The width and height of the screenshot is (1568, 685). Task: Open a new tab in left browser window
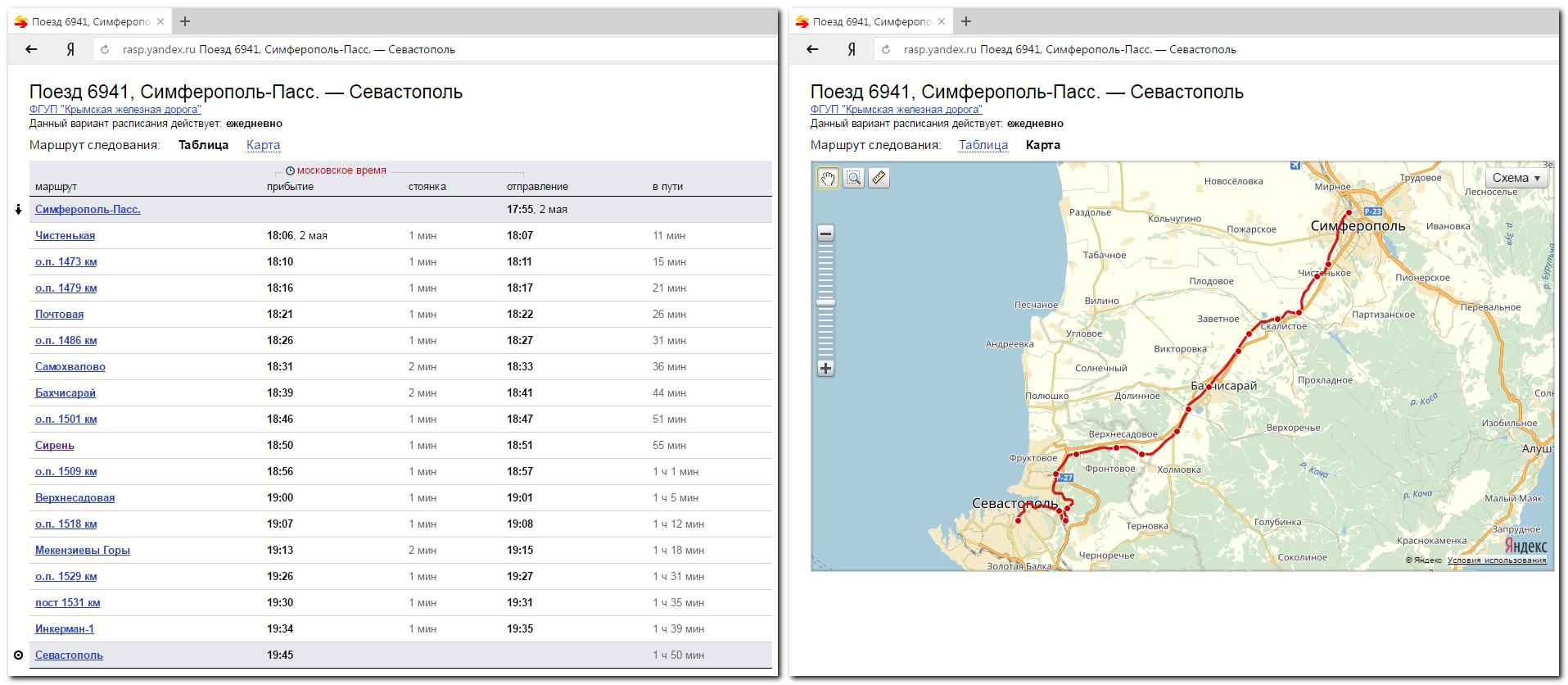tap(185, 21)
